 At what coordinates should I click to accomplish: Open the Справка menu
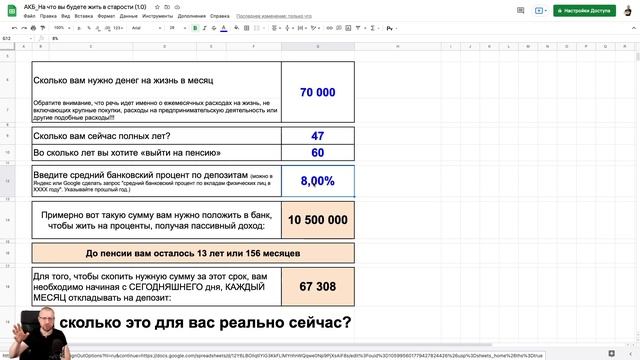pyautogui.click(x=220, y=16)
